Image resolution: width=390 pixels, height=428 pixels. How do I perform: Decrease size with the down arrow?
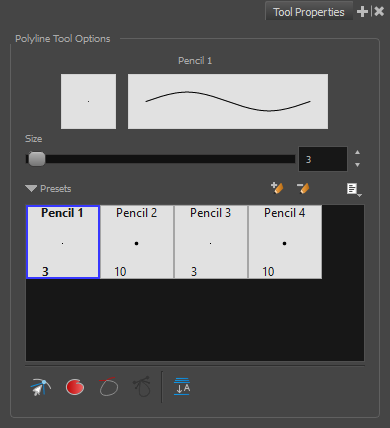pyautogui.click(x=357, y=165)
